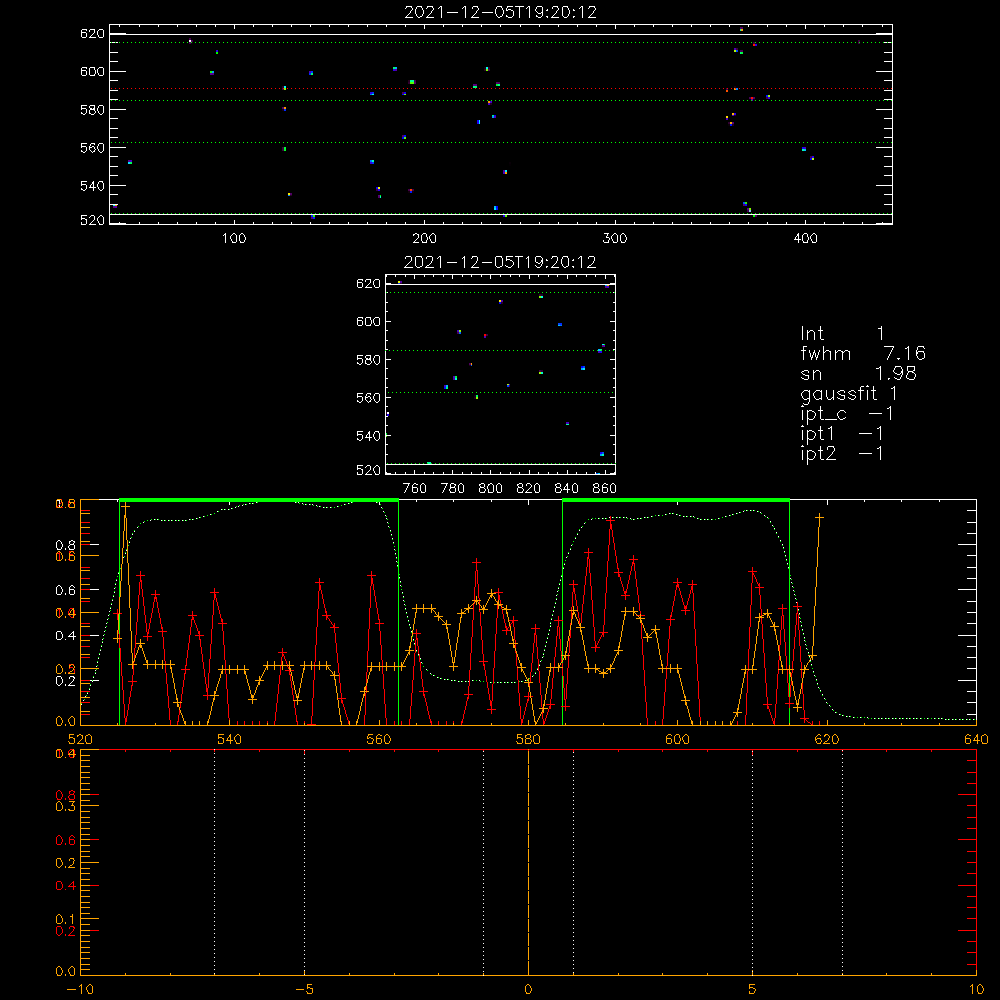The height and width of the screenshot is (1000, 1000).
Task: Click the 200 x-axis label of top plot
Action: [x=424, y=239]
